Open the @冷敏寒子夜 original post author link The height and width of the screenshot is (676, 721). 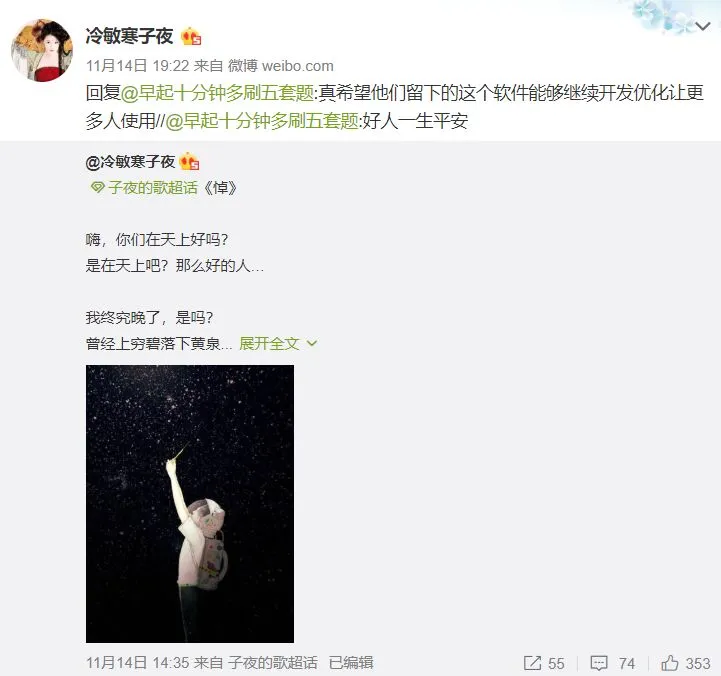[x=131, y=162]
